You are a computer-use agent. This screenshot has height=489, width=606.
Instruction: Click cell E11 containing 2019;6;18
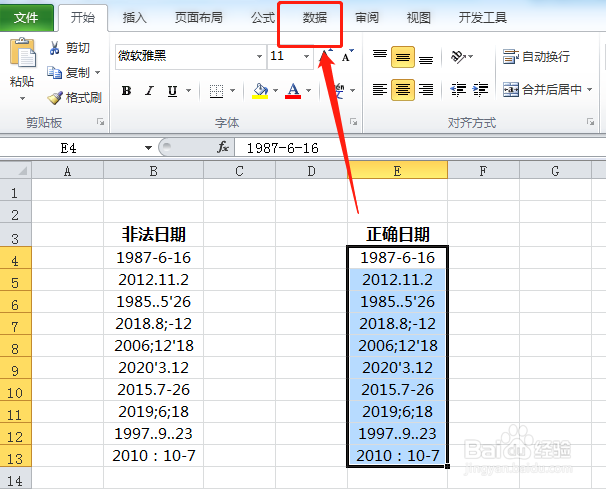click(397, 412)
